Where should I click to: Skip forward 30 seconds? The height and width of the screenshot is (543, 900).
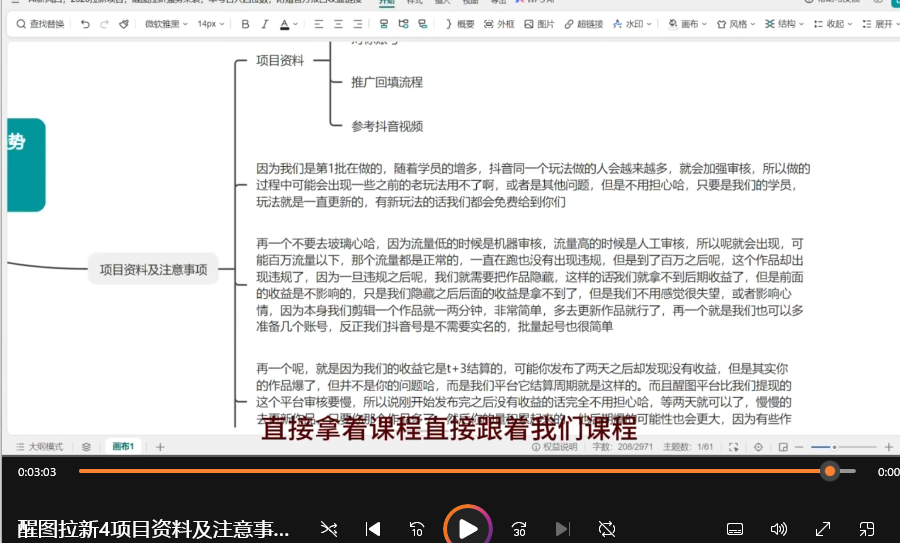click(519, 529)
